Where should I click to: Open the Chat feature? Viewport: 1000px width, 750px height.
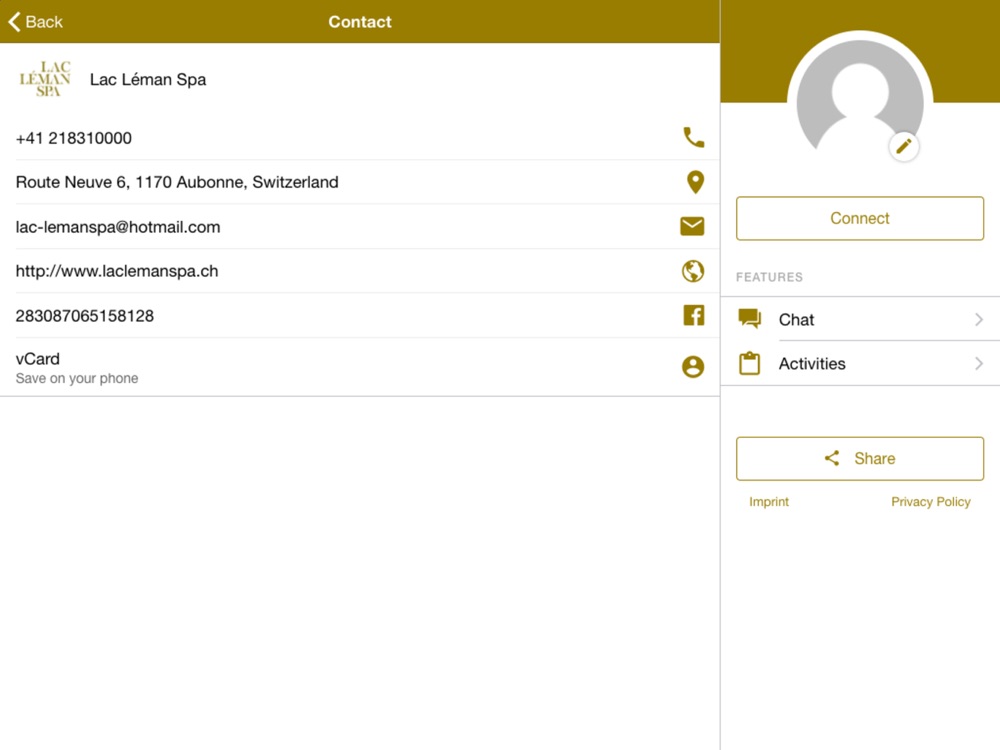[x=860, y=319]
